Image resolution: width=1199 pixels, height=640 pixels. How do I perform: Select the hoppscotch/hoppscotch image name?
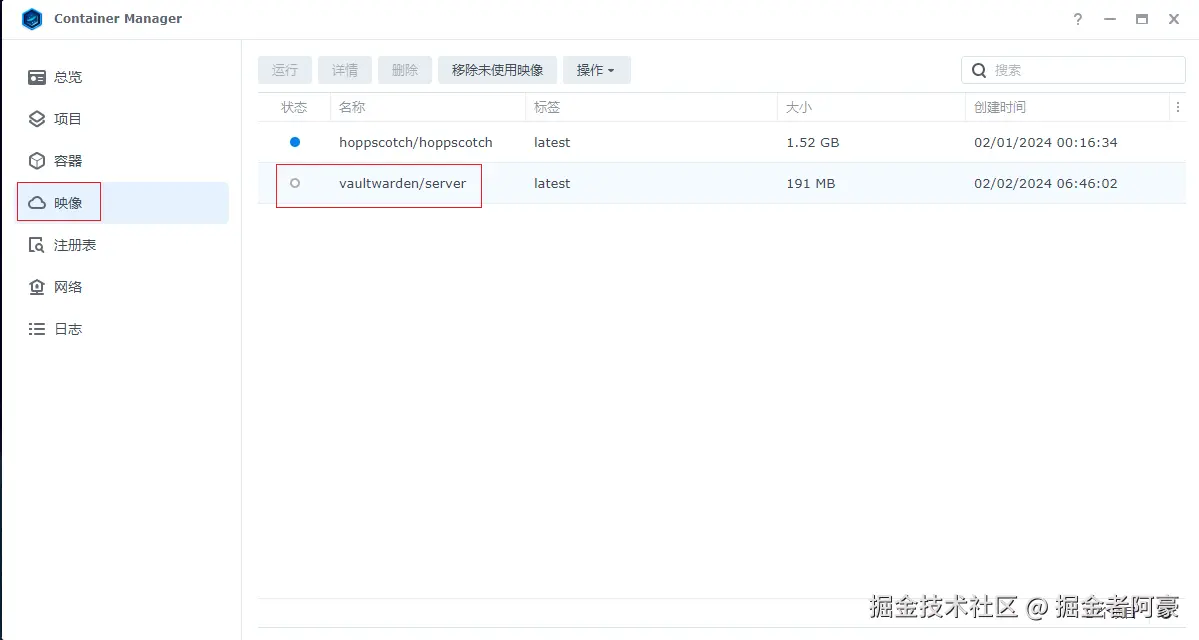416,143
